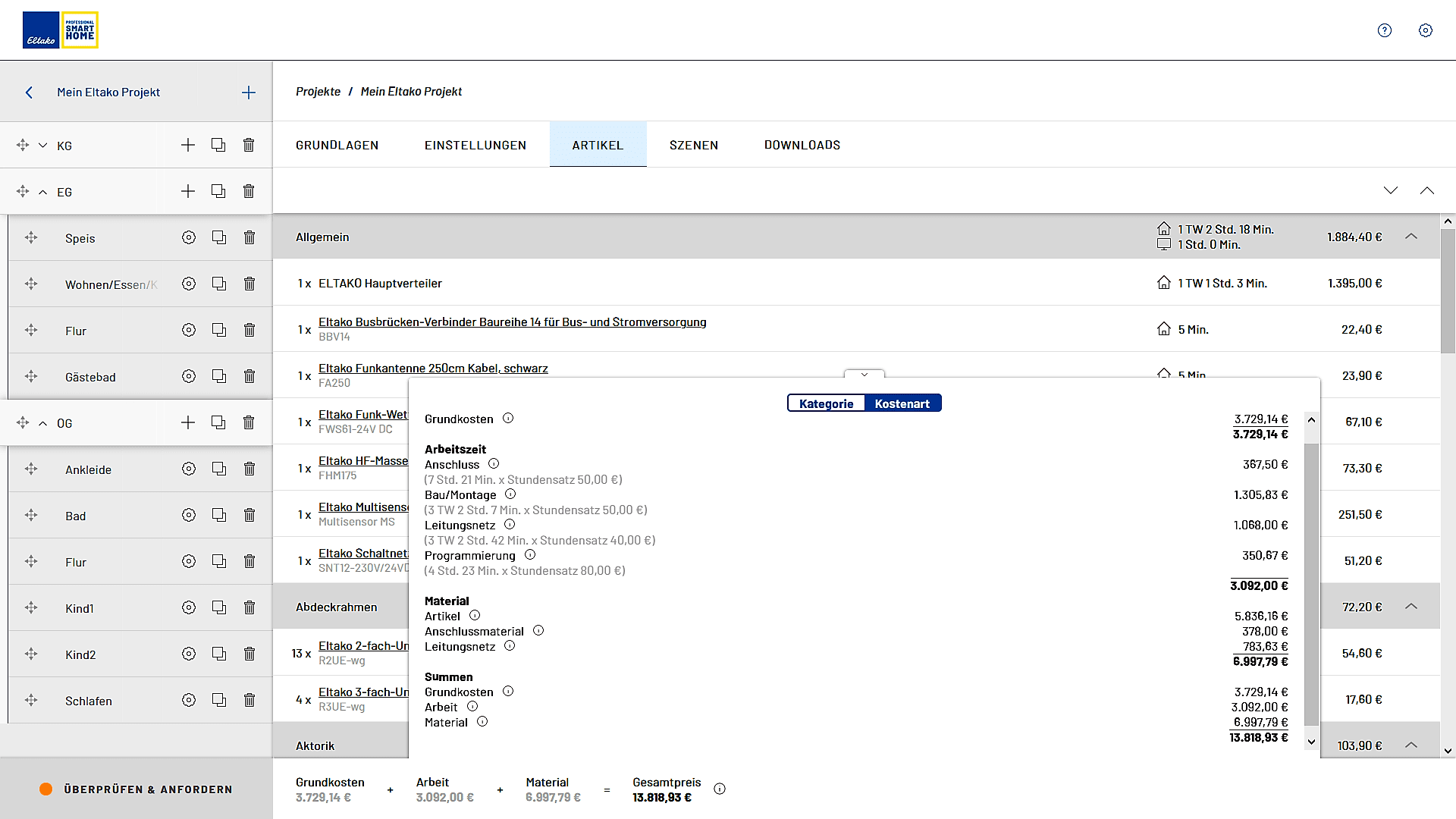Screen dimensions: 1456x819
Task: Switch cost view to Kategorie
Action: [826, 403]
